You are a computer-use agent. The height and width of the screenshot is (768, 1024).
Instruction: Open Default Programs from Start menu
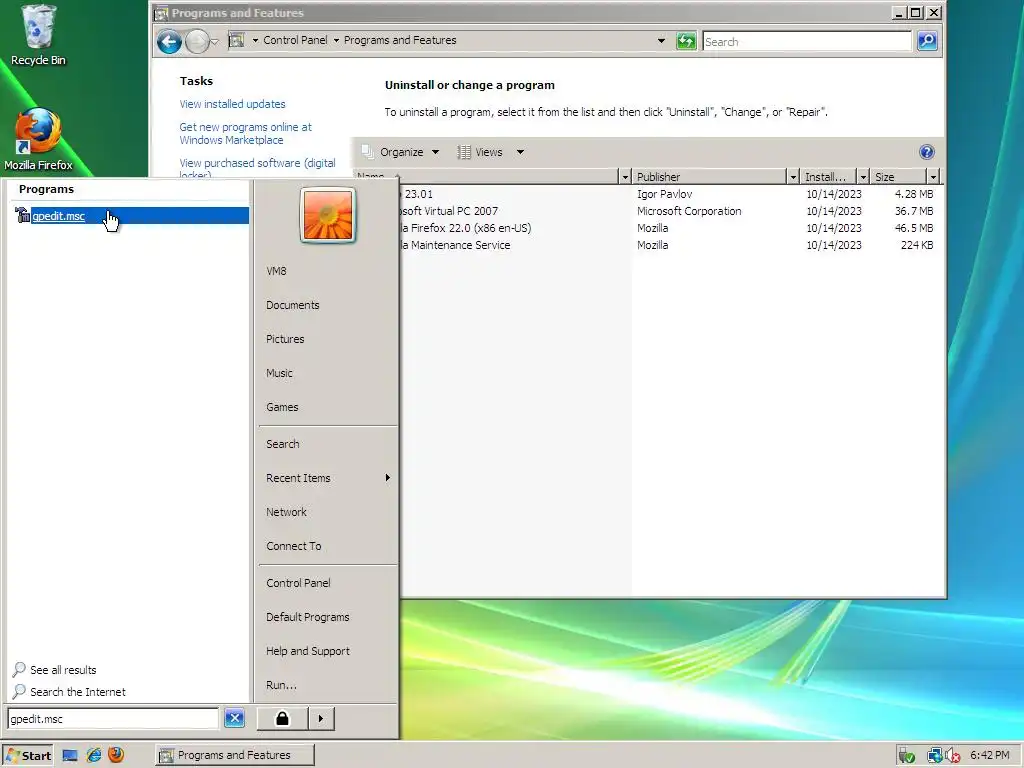308,617
